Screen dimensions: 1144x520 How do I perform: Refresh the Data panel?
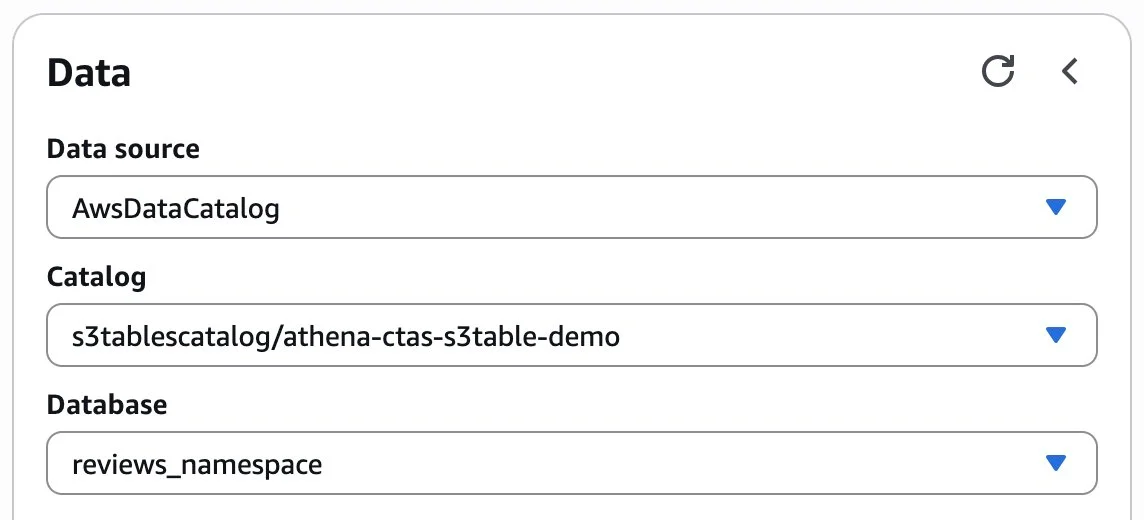click(x=997, y=71)
